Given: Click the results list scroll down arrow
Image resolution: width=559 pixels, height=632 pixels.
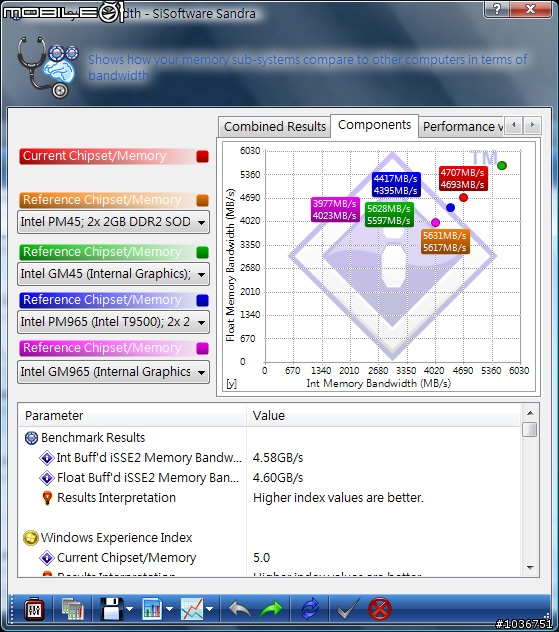Looking at the screenshot, I should click(530, 568).
